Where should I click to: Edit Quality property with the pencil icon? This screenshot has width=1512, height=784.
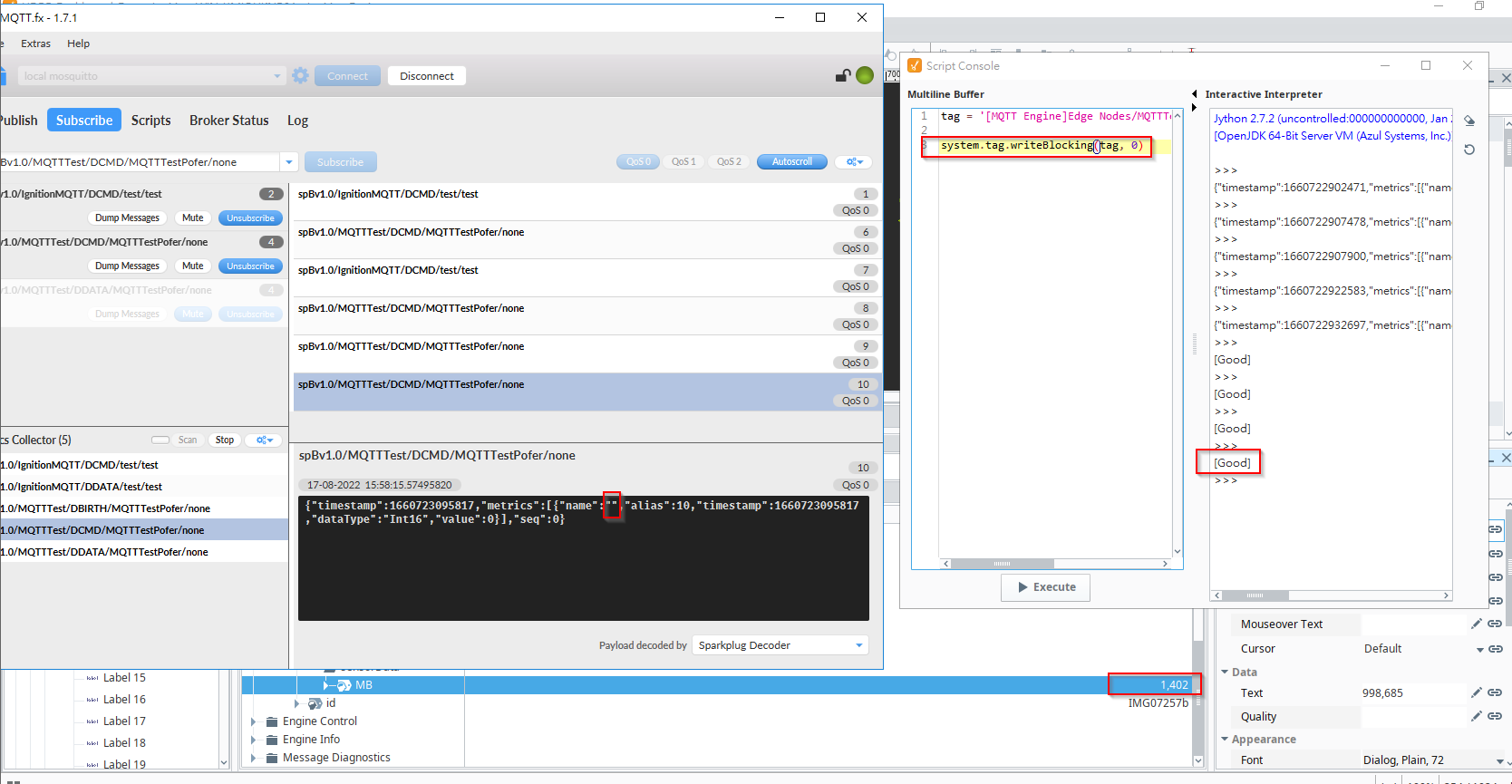click(1476, 716)
